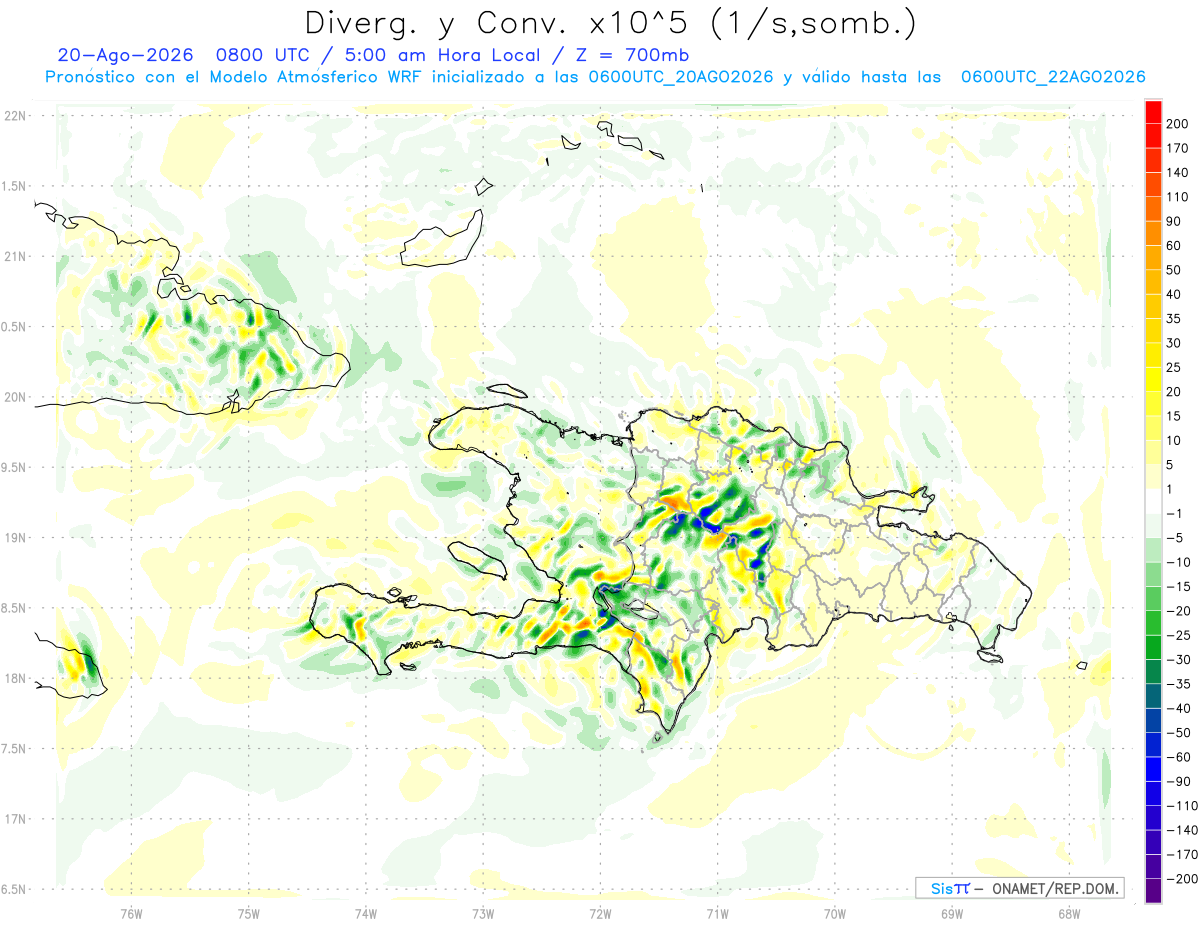Click the '69W' longitude label

point(952,913)
